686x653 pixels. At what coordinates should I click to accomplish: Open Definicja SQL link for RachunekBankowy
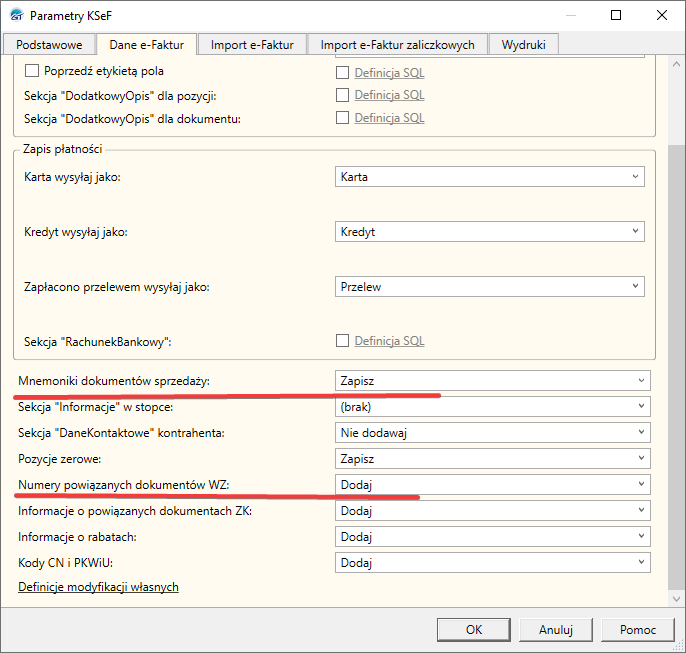click(x=389, y=341)
